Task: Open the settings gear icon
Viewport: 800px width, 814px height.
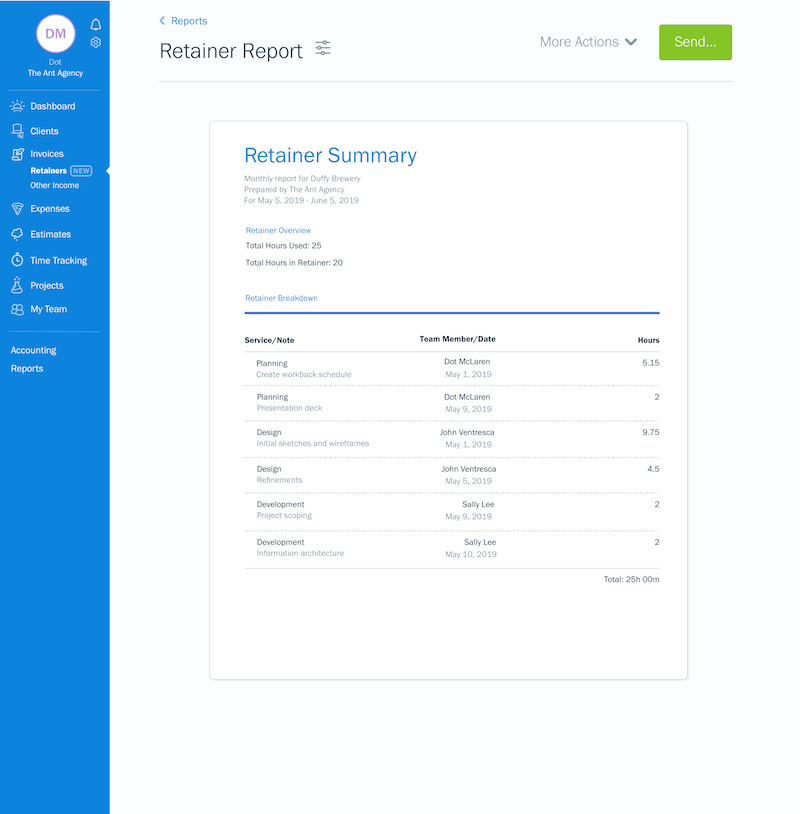Action: point(96,43)
